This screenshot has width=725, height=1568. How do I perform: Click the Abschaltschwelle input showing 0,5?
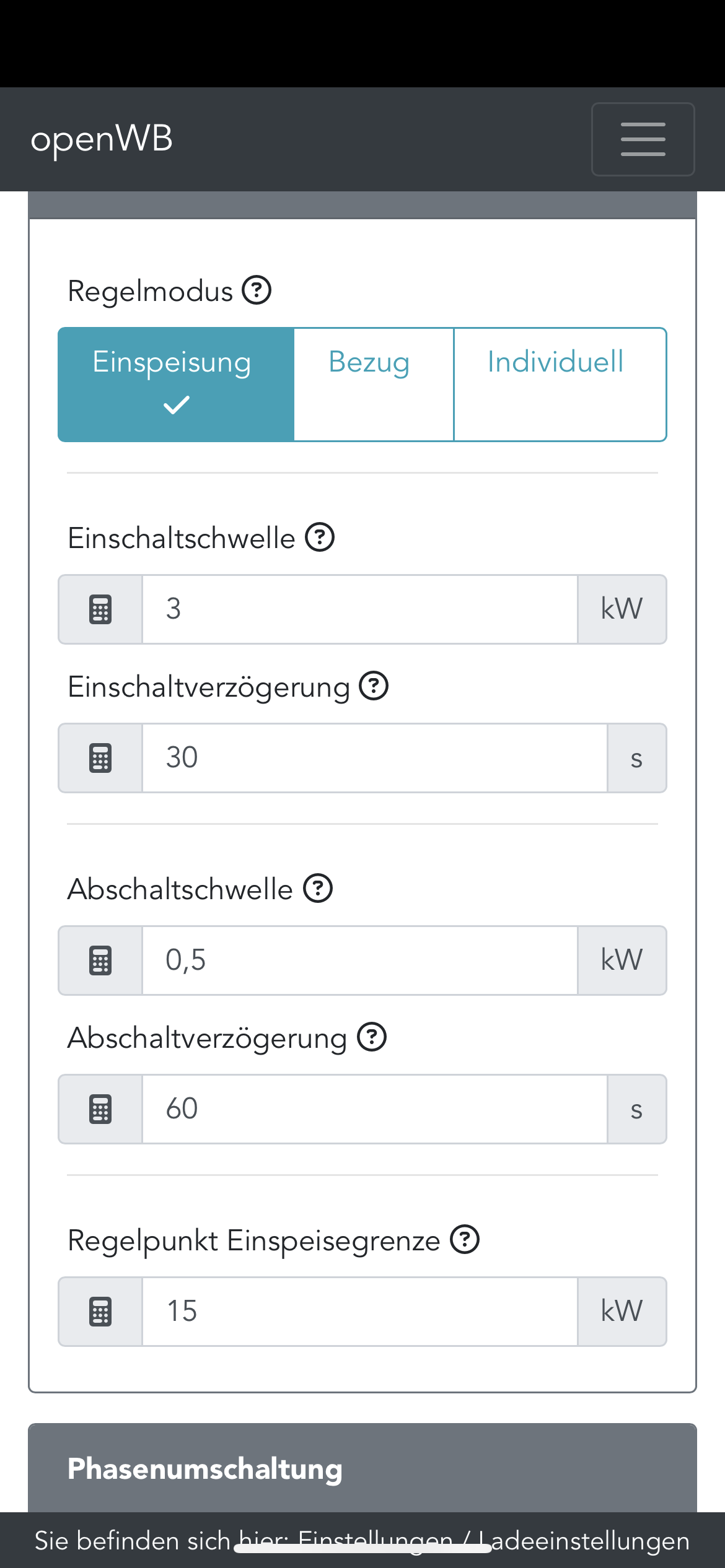coord(359,960)
